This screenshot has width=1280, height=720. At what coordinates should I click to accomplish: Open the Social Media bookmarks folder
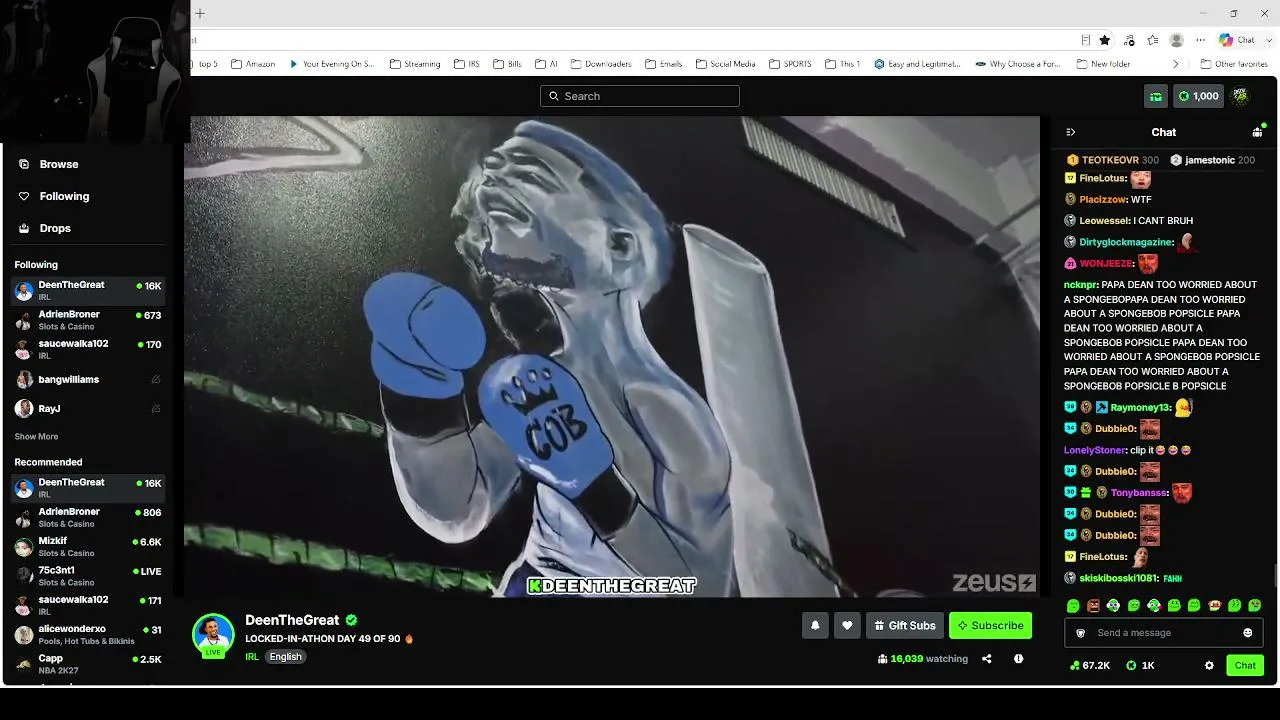pyautogui.click(x=725, y=64)
